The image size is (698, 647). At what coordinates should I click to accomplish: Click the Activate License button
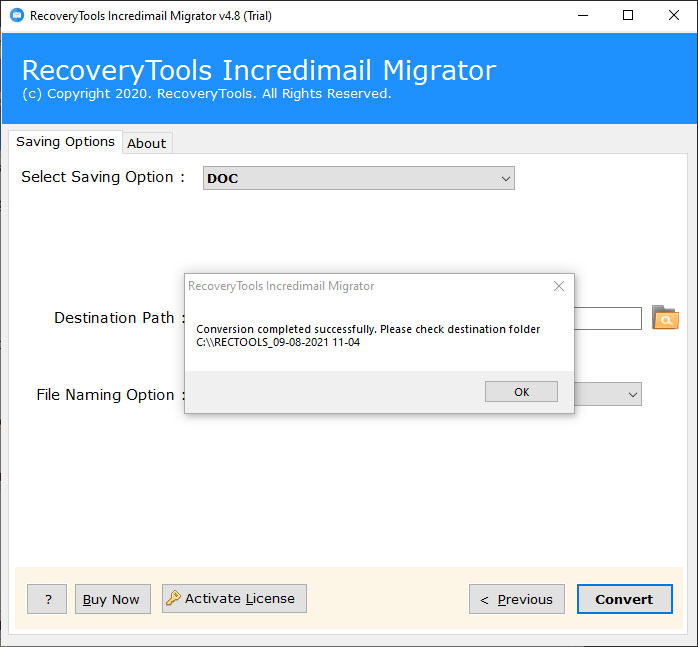coord(234,598)
